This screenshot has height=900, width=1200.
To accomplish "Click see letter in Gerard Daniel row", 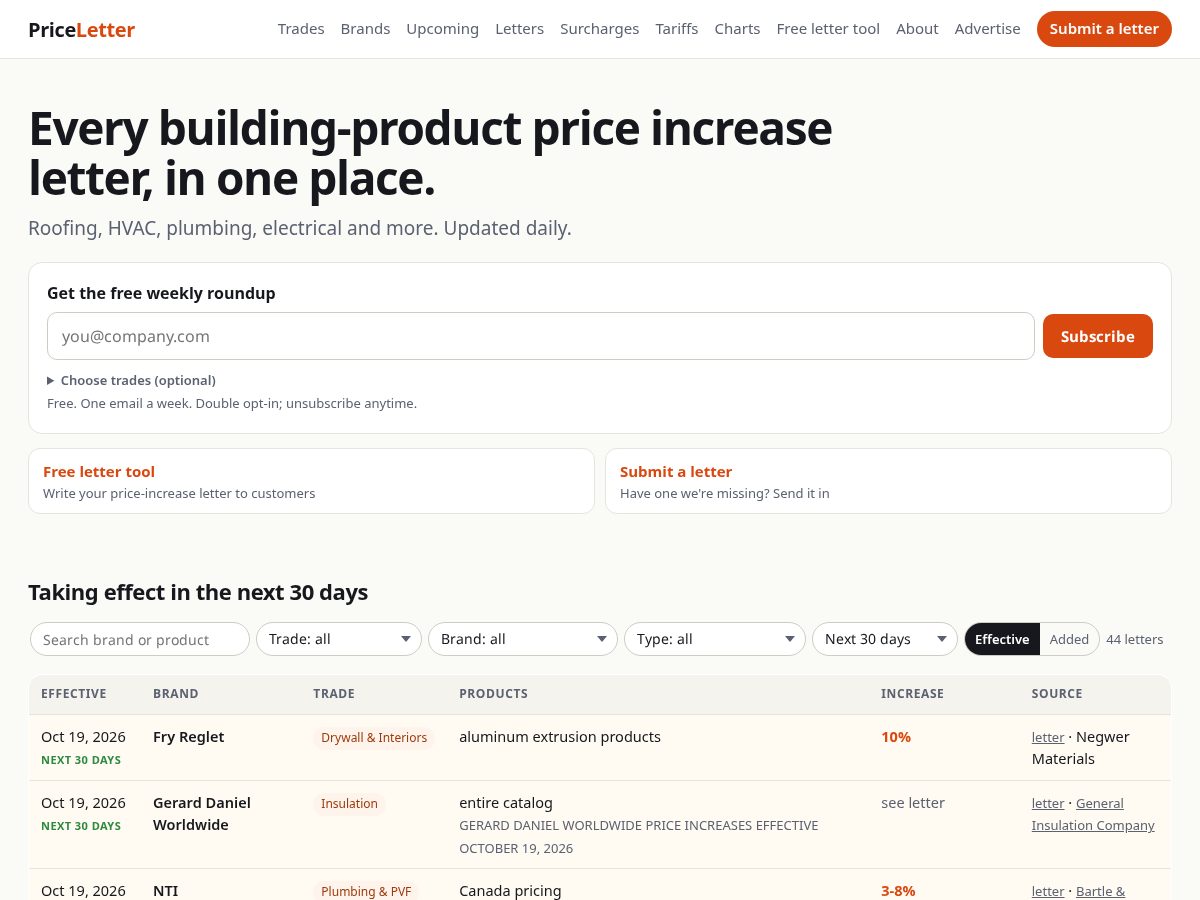I will [913, 803].
